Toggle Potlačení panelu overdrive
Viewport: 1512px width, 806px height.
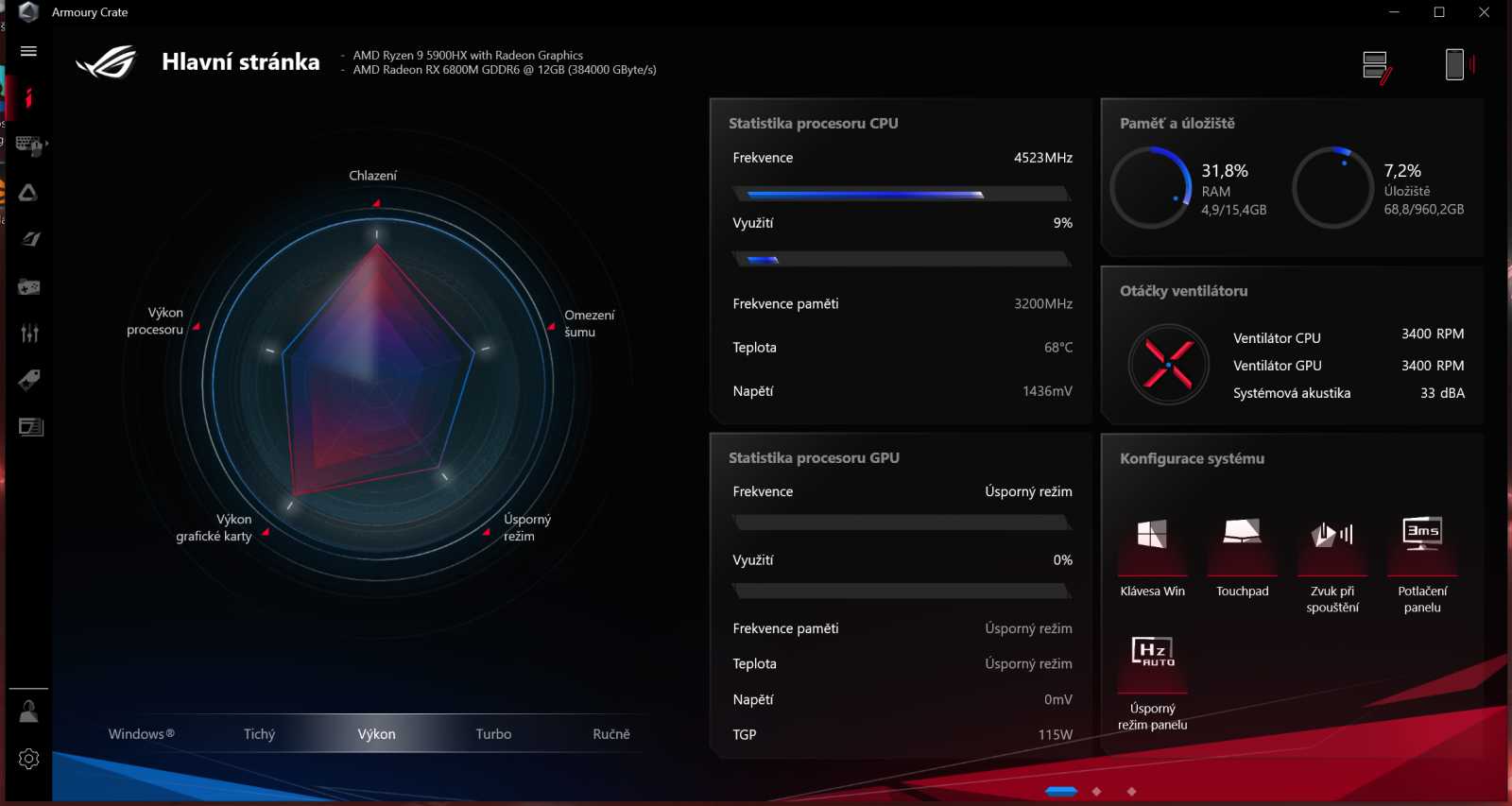[1422, 564]
